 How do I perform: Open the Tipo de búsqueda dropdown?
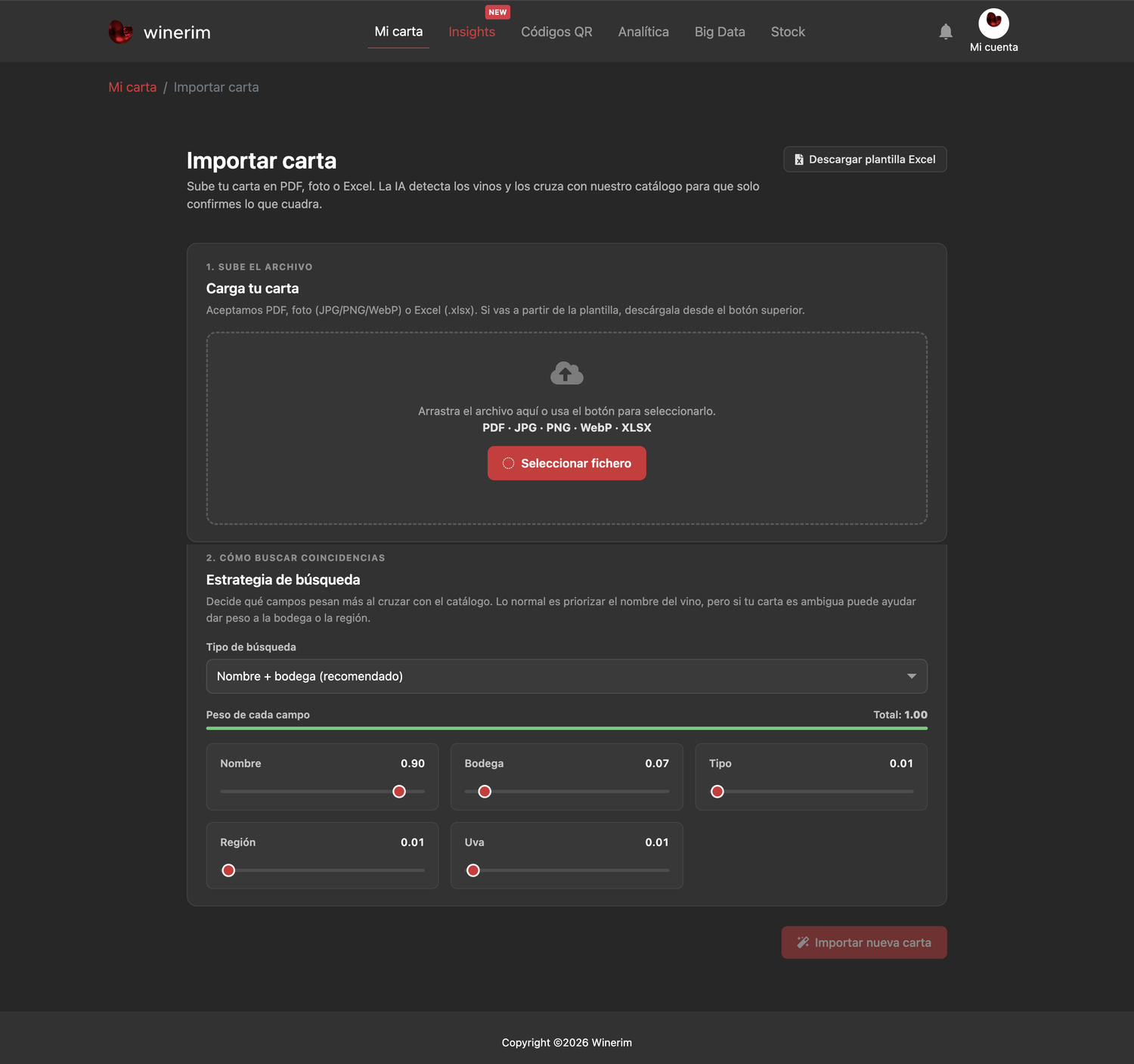click(567, 676)
